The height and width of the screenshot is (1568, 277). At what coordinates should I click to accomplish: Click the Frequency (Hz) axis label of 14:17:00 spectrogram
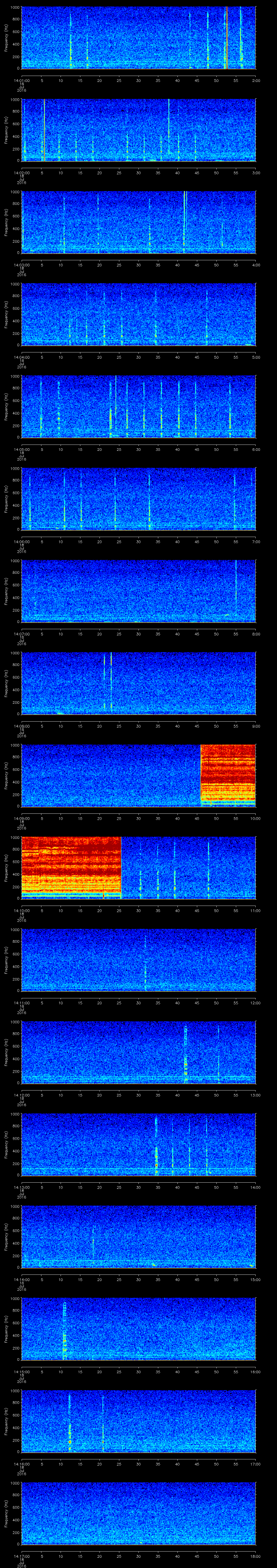tap(6, 1513)
